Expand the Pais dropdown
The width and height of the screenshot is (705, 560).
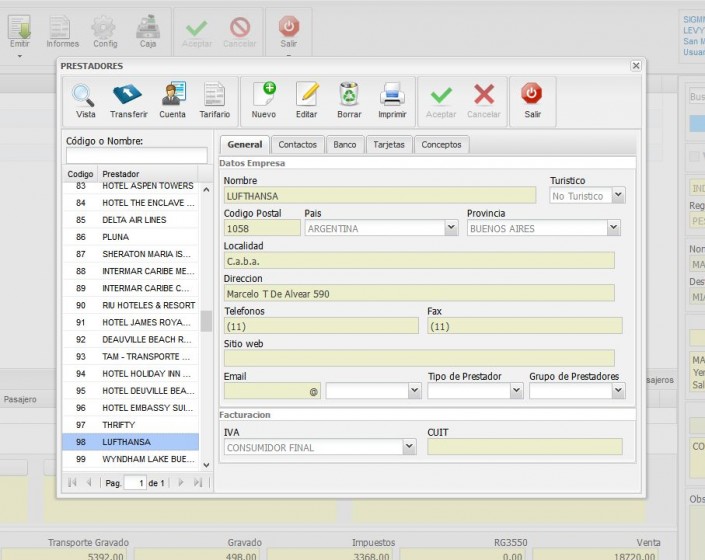click(451, 228)
